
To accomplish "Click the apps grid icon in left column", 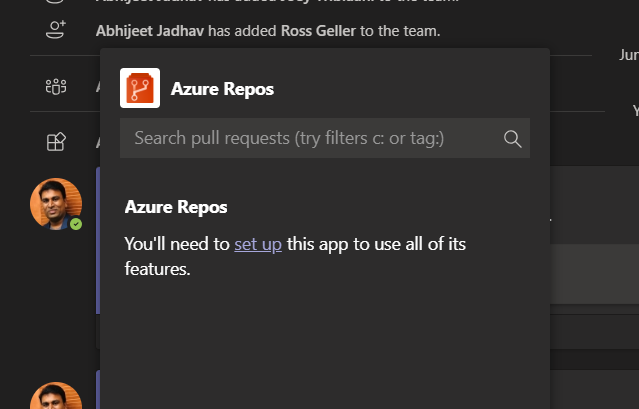I will 56,142.
